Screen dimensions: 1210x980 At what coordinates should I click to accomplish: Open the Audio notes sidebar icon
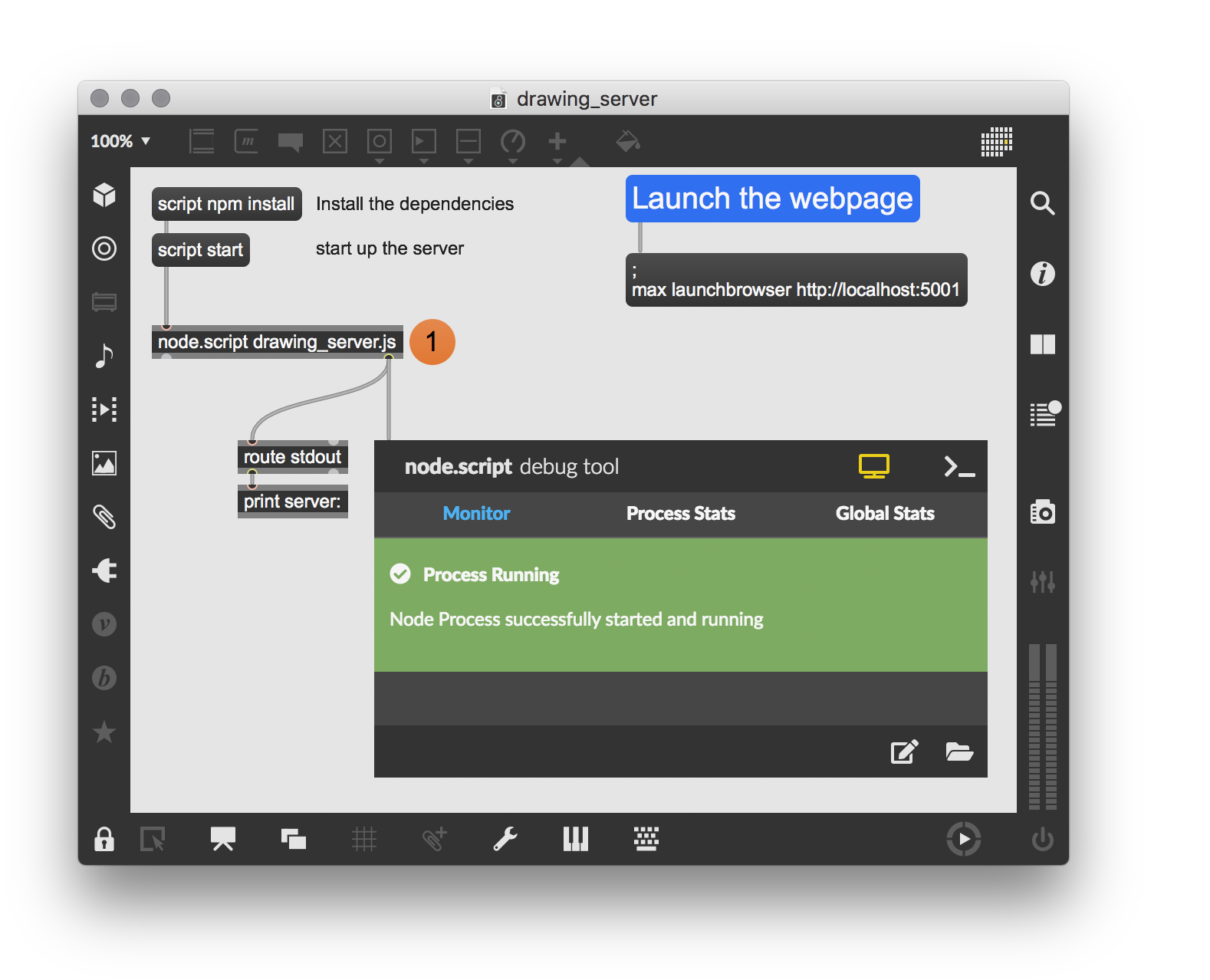[104, 356]
